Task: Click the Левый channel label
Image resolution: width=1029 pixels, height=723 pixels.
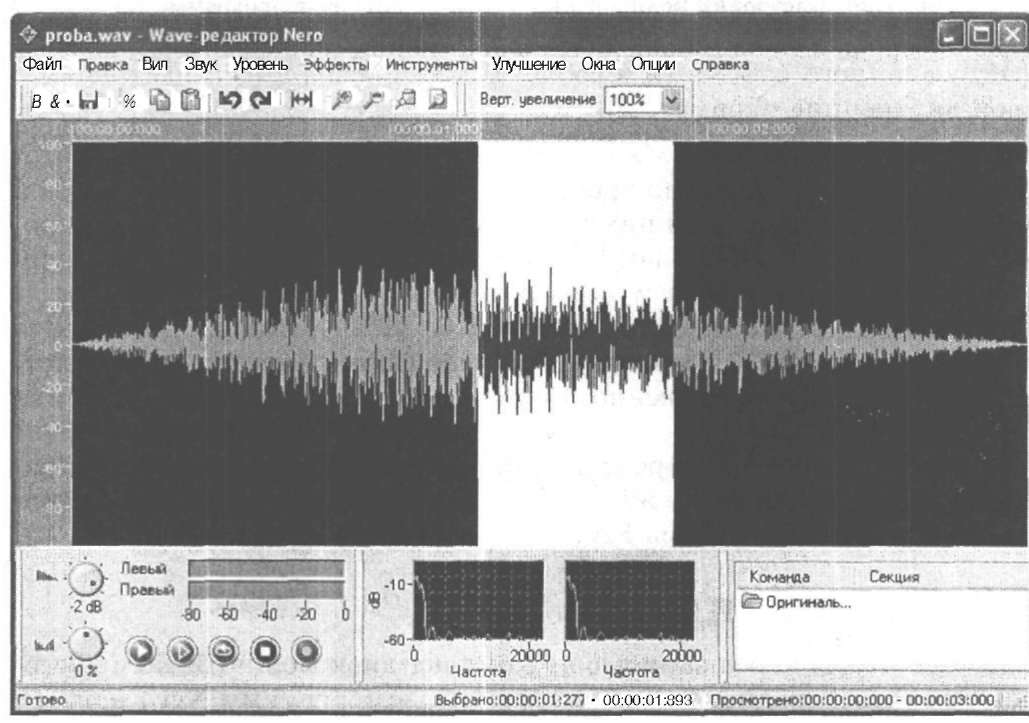Action: click(144, 568)
